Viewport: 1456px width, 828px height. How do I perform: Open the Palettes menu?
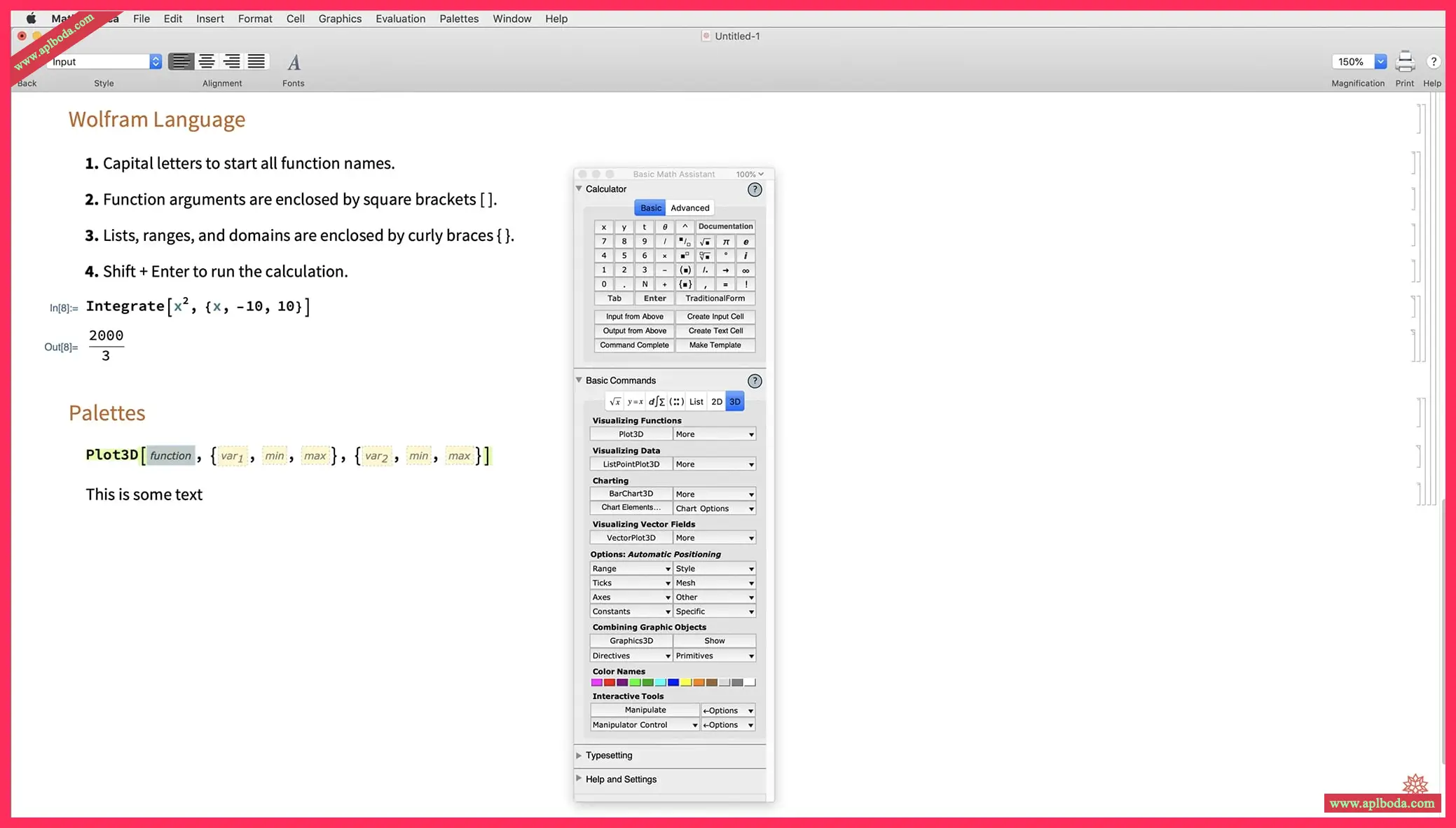pos(459,19)
